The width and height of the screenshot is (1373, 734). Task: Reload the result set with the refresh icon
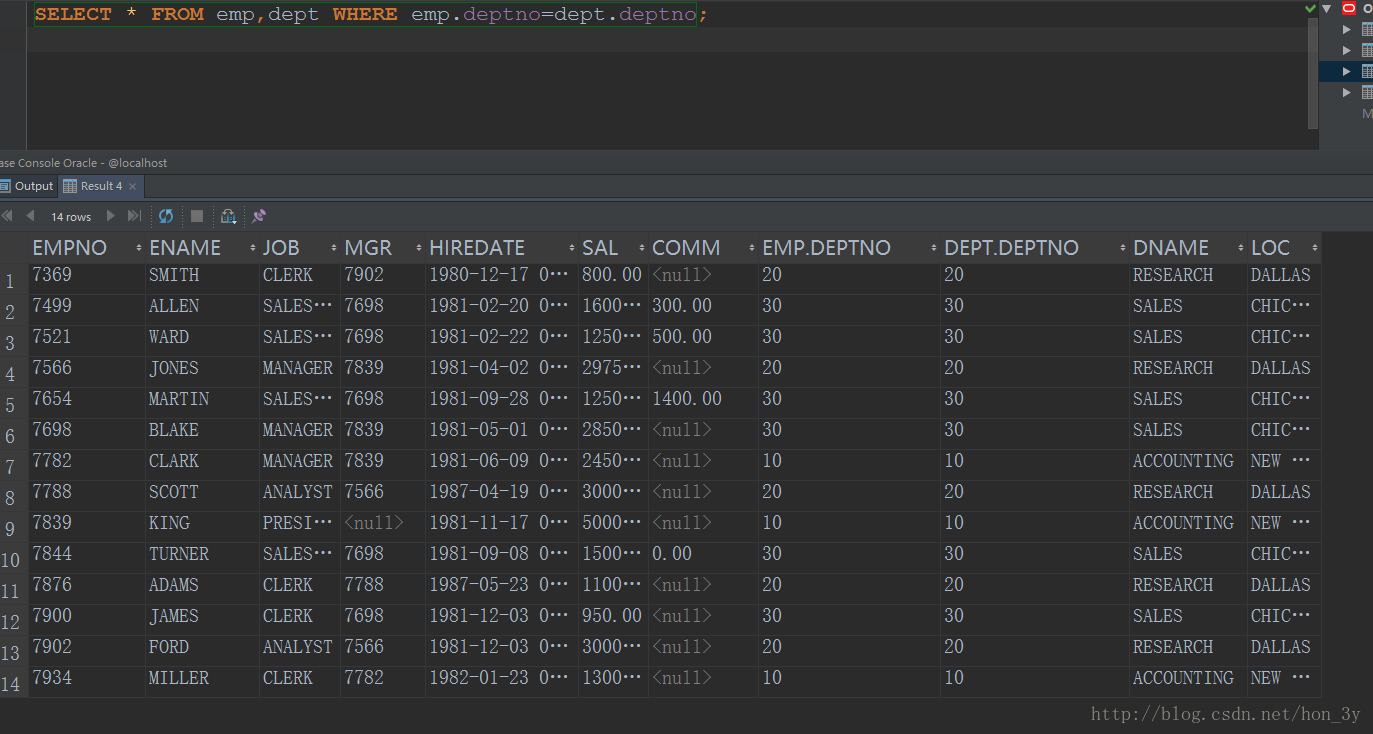click(166, 216)
